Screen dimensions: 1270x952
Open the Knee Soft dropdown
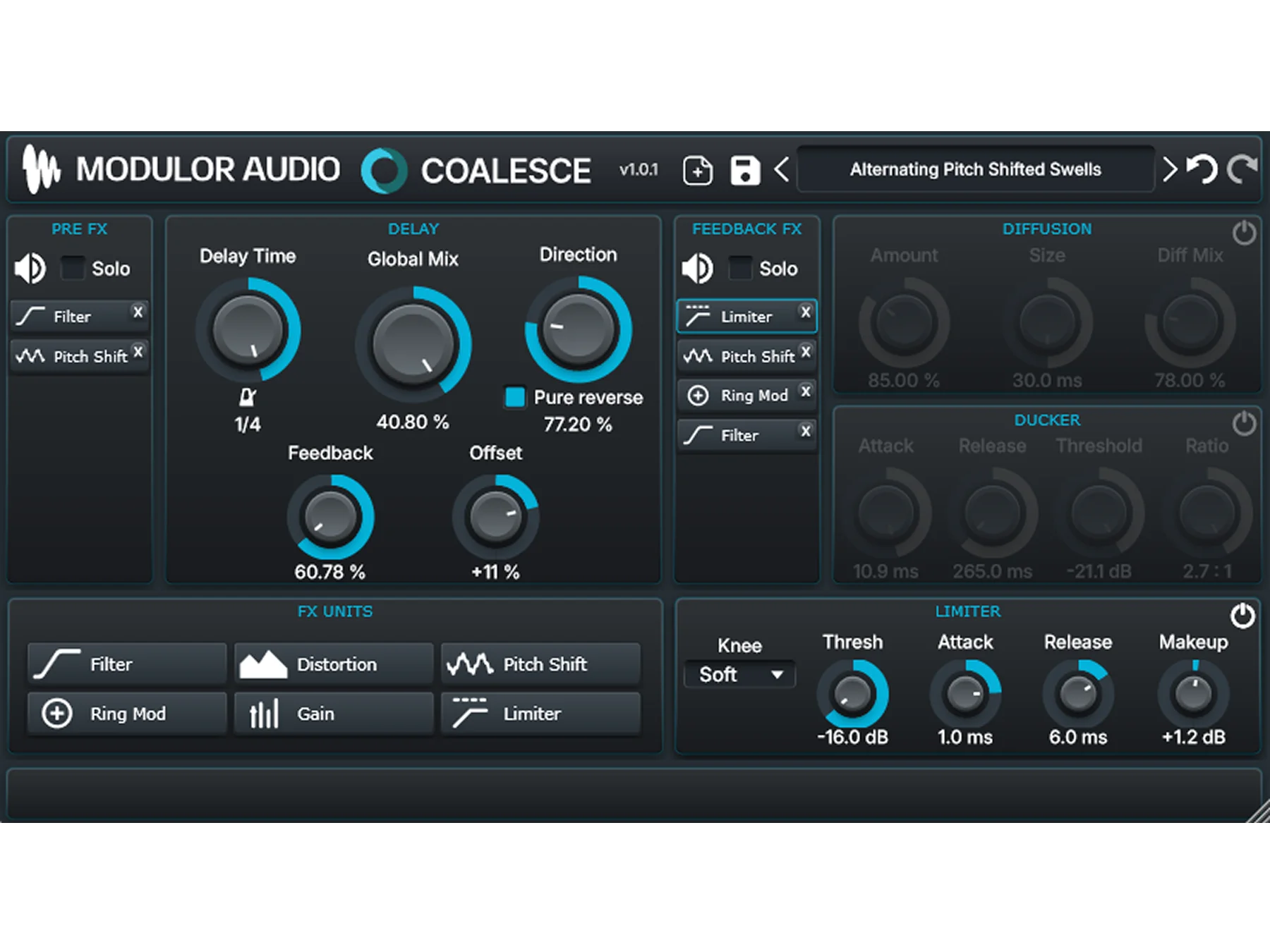tap(739, 675)
